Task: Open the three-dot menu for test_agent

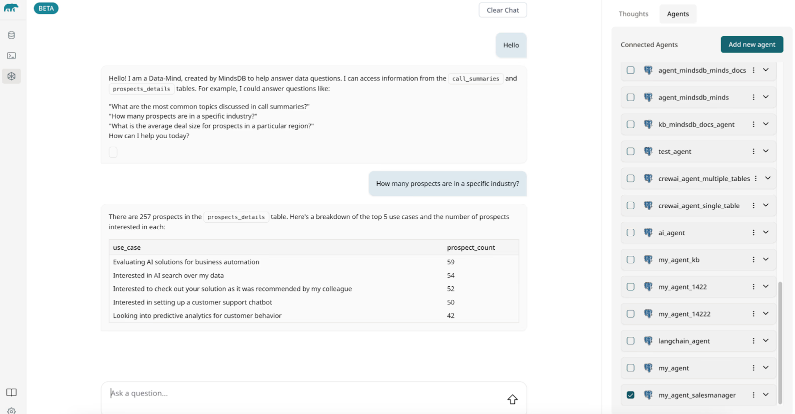Action: (x=753, y=151)
